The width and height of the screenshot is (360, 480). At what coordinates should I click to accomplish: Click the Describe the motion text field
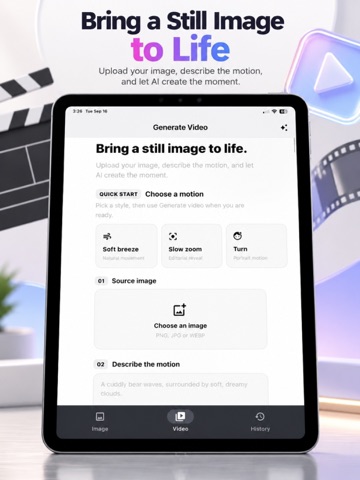pyautogui.click(x=180, y=389)
